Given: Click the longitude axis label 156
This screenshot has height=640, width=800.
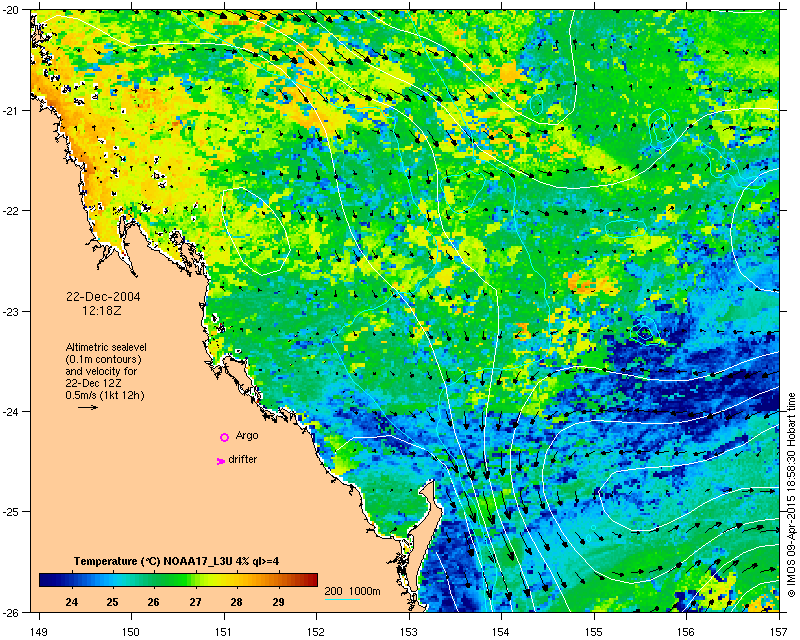Looking at the screenshot, I should (687, 632).
